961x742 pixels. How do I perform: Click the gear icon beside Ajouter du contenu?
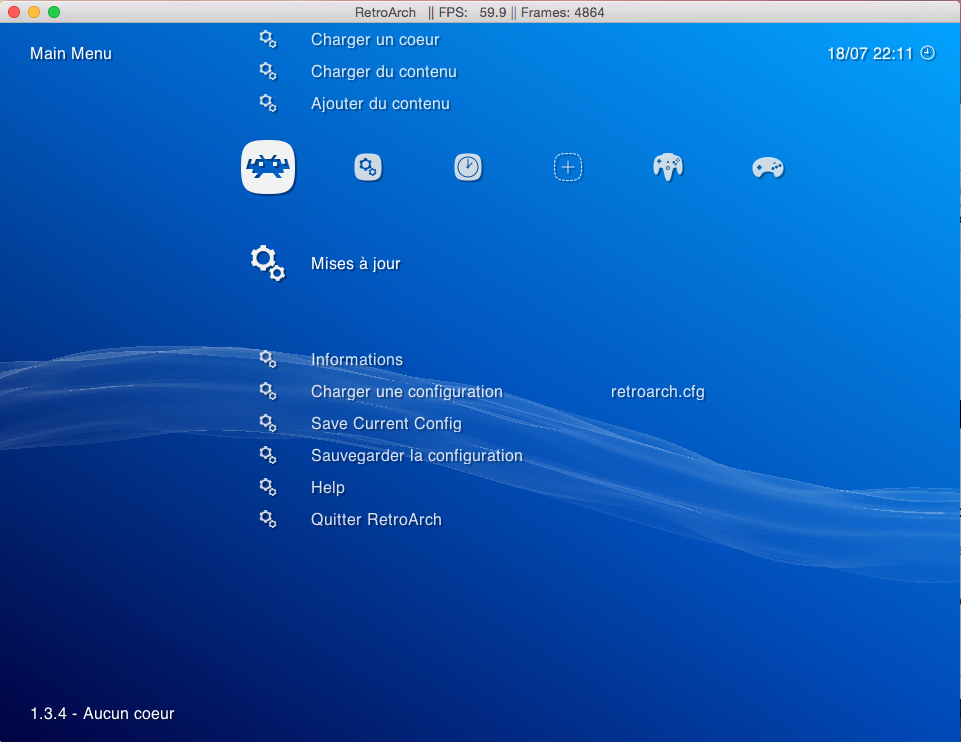(x=268, y=103)
